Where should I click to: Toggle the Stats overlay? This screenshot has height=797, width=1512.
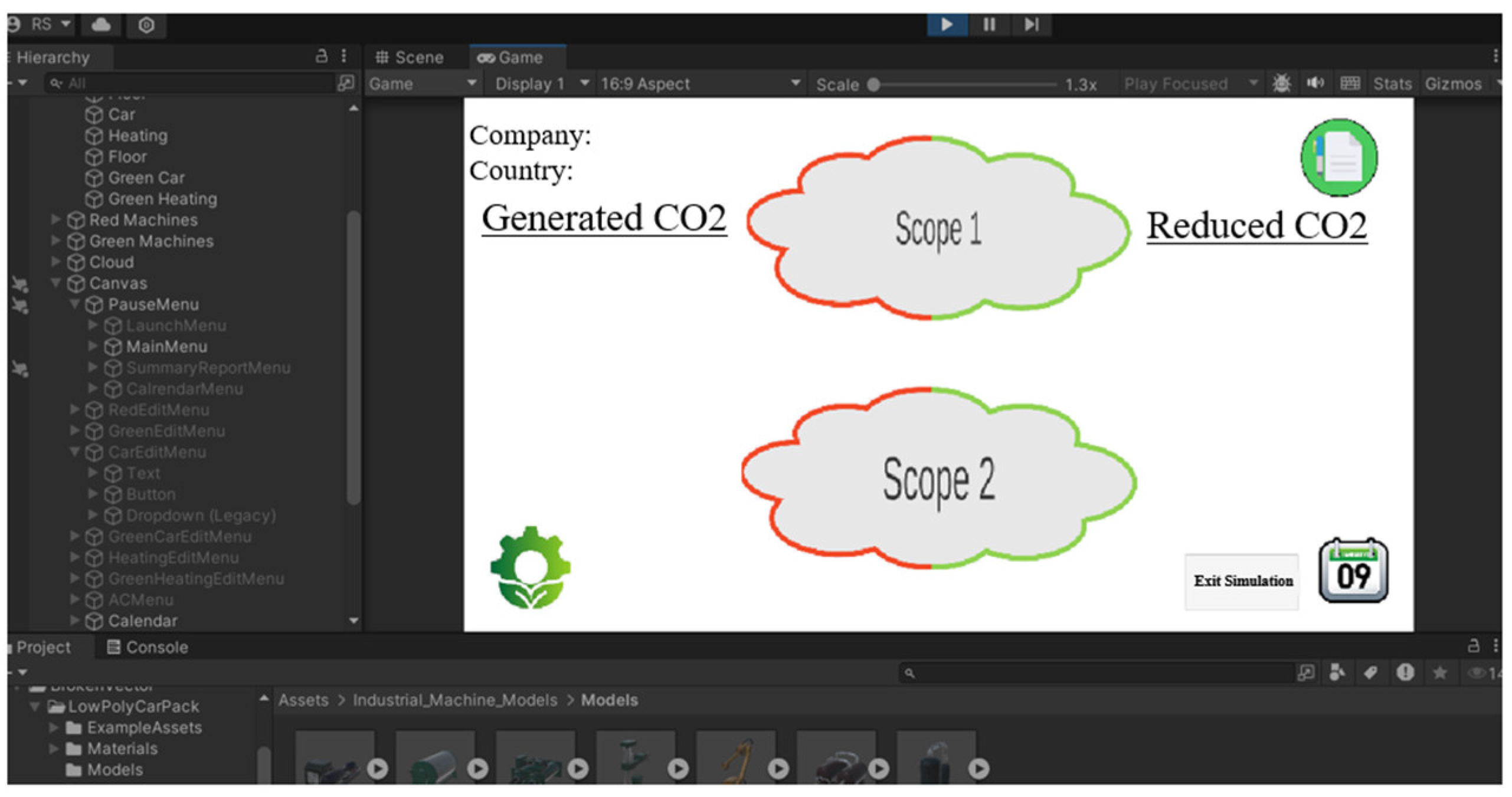pyautogui.click(x=1392, y=84)
